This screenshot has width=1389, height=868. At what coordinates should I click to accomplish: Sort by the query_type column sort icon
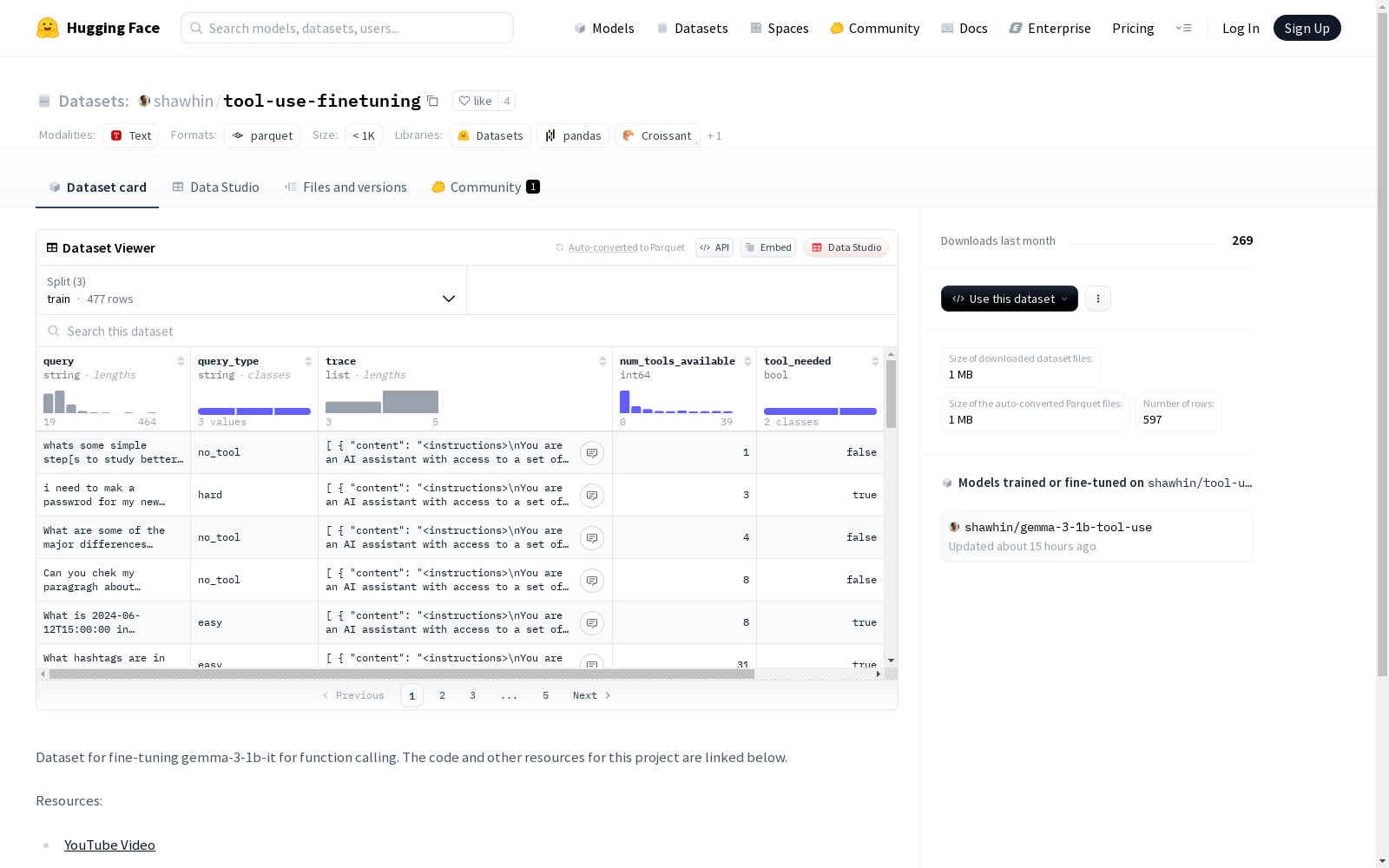(x=308, y=361)
